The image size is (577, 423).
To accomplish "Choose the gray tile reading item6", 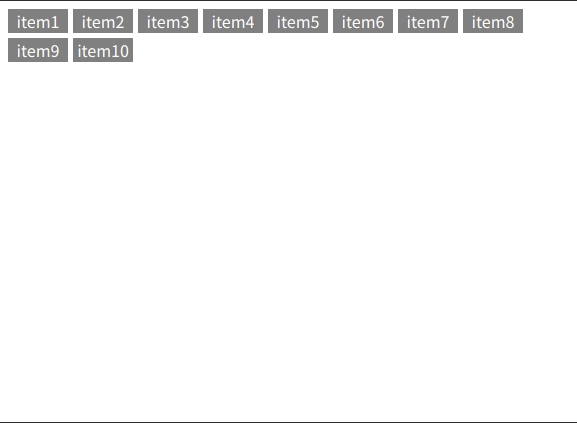I will click(x=363, y=21).
